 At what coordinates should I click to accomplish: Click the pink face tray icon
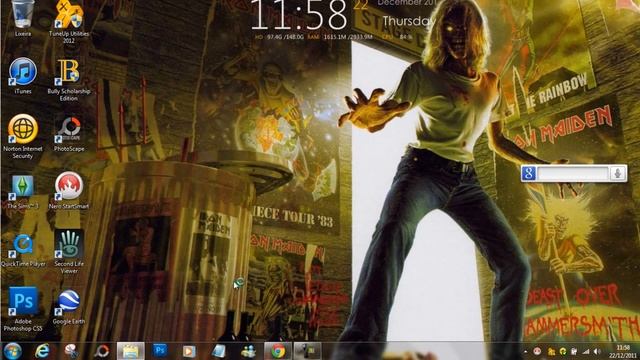pyautogui.click(x=538, y=351)
